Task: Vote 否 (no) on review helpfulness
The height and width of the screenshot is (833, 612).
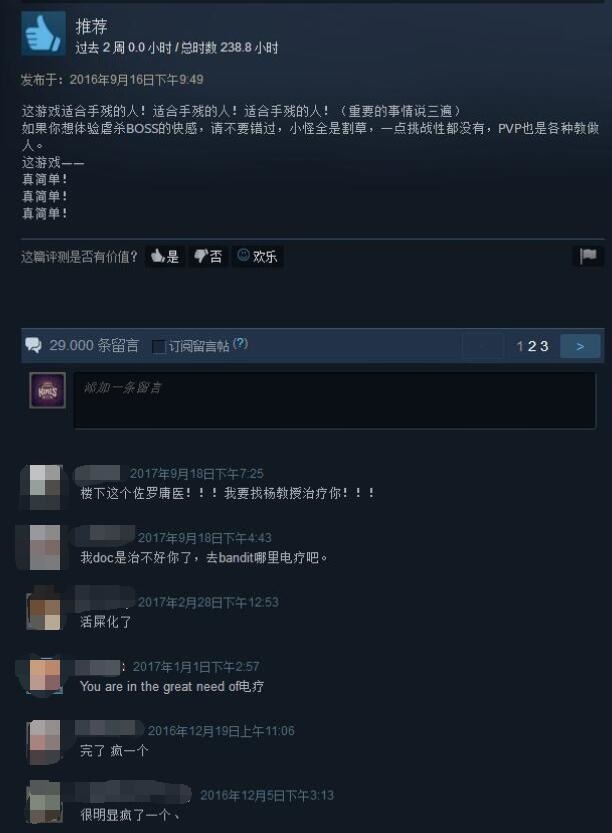Action: click(x=208, y=257)
